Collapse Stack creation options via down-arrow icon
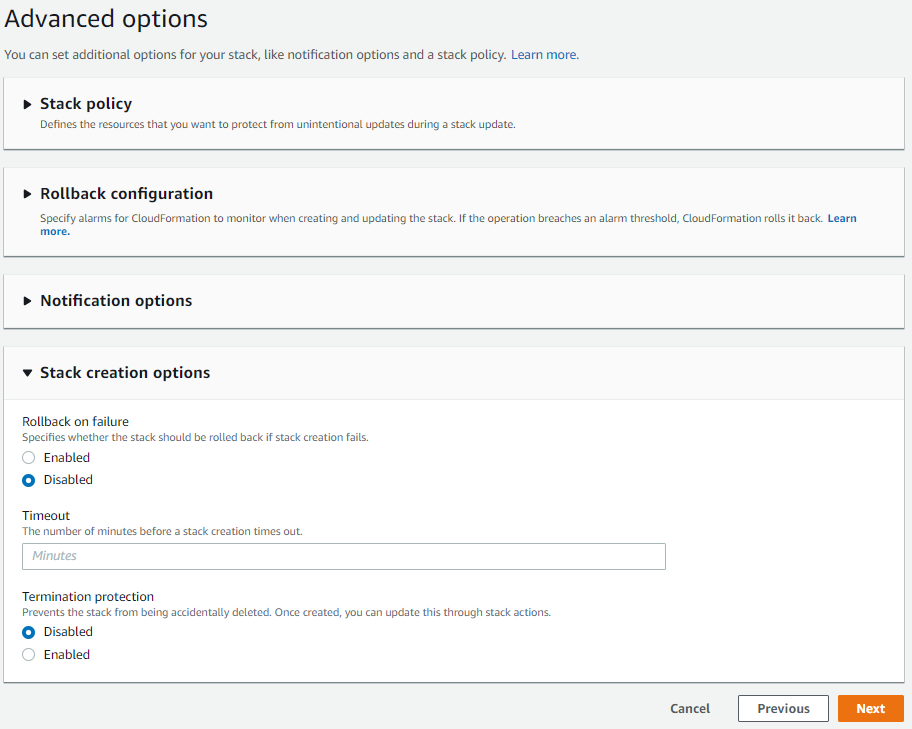The image size is (912, 729). coord(28,373)
